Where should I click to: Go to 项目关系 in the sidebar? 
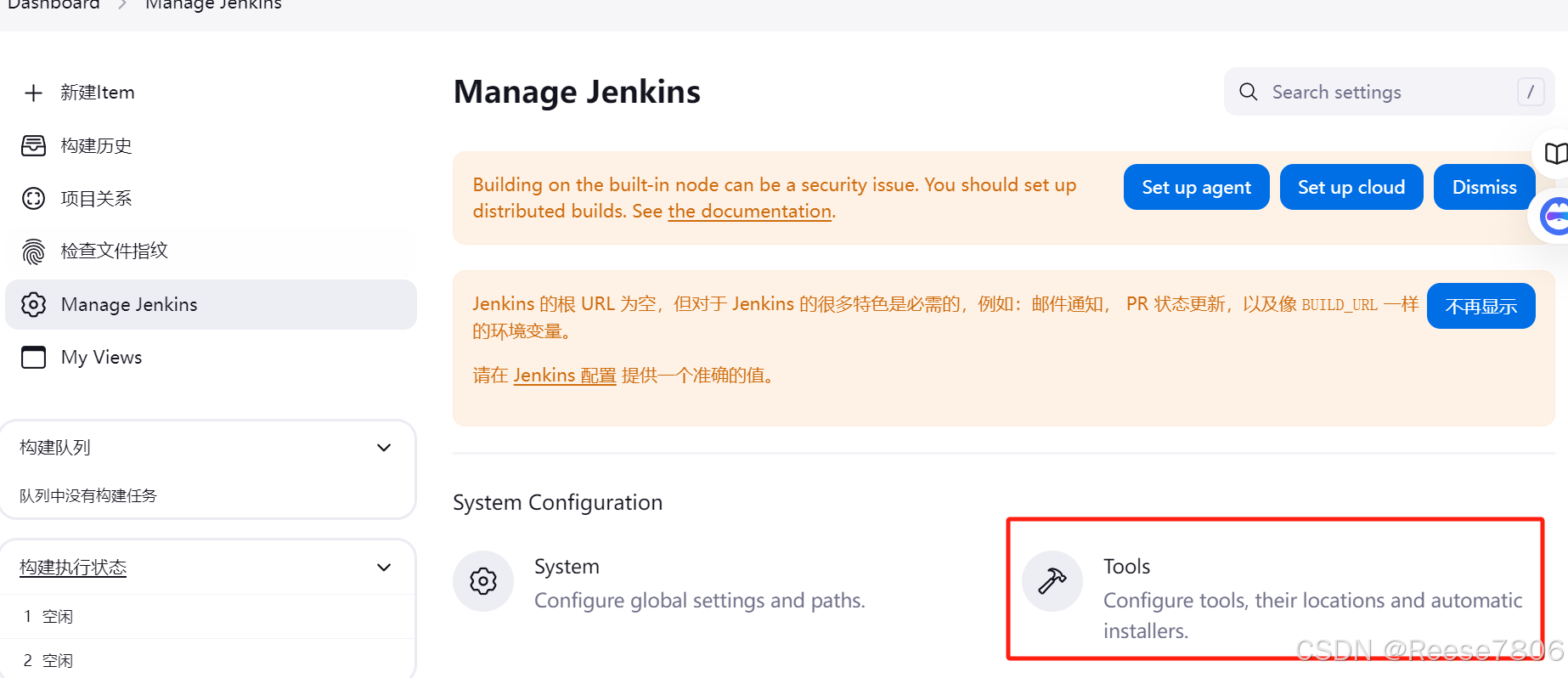(x=211, y=199)
